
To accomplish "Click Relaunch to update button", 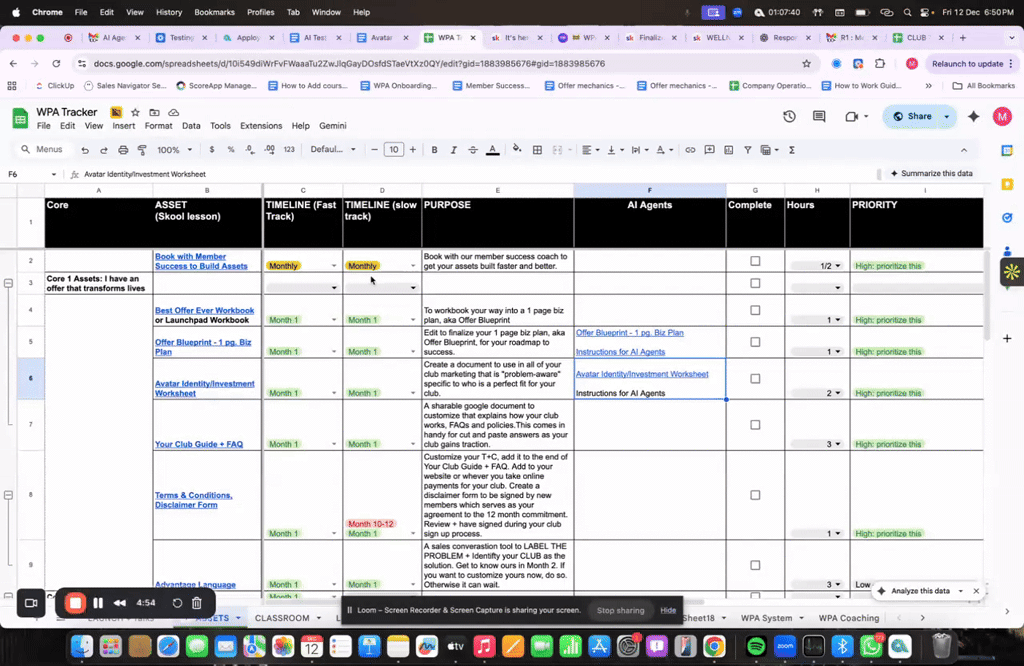I will (967, 64).
